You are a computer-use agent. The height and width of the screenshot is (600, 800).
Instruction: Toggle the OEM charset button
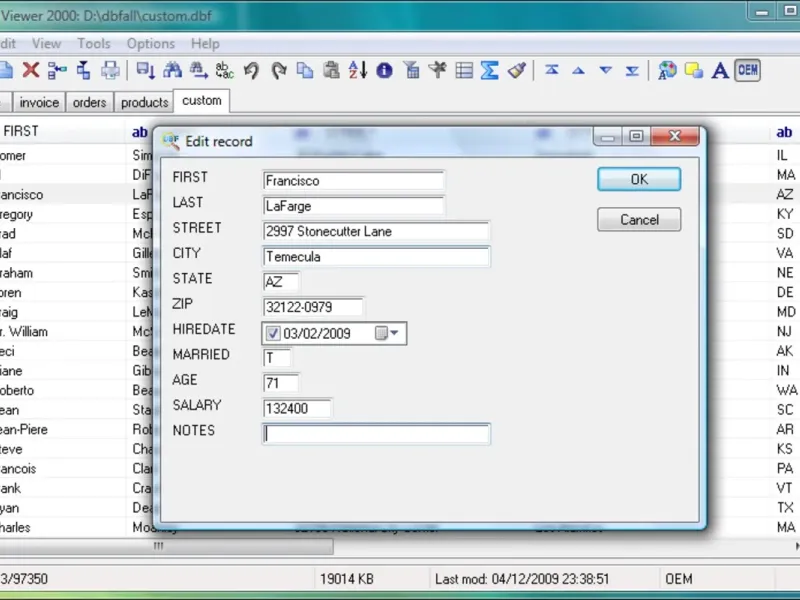tap(747, 70)
